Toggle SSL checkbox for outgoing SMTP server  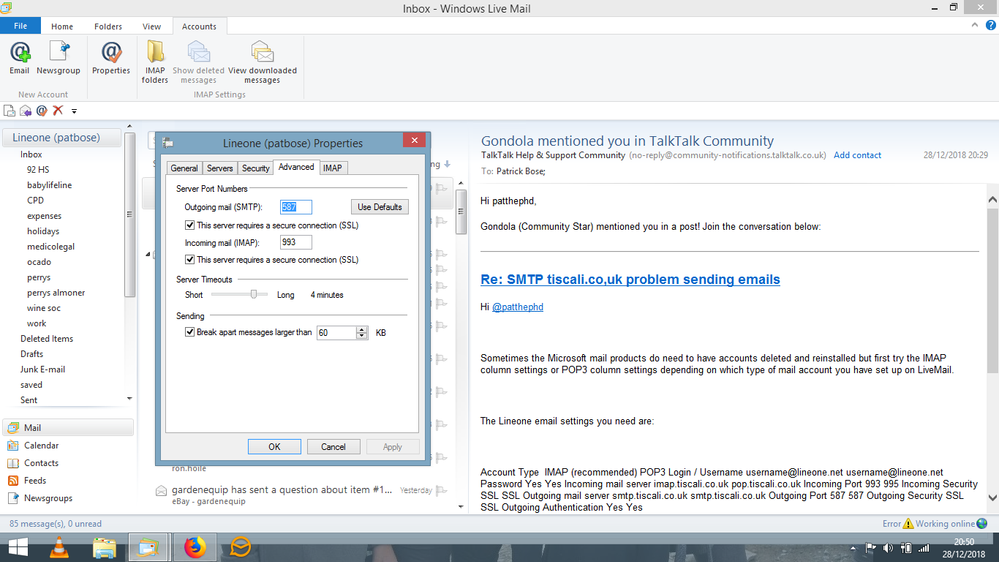tap(191, 226)
